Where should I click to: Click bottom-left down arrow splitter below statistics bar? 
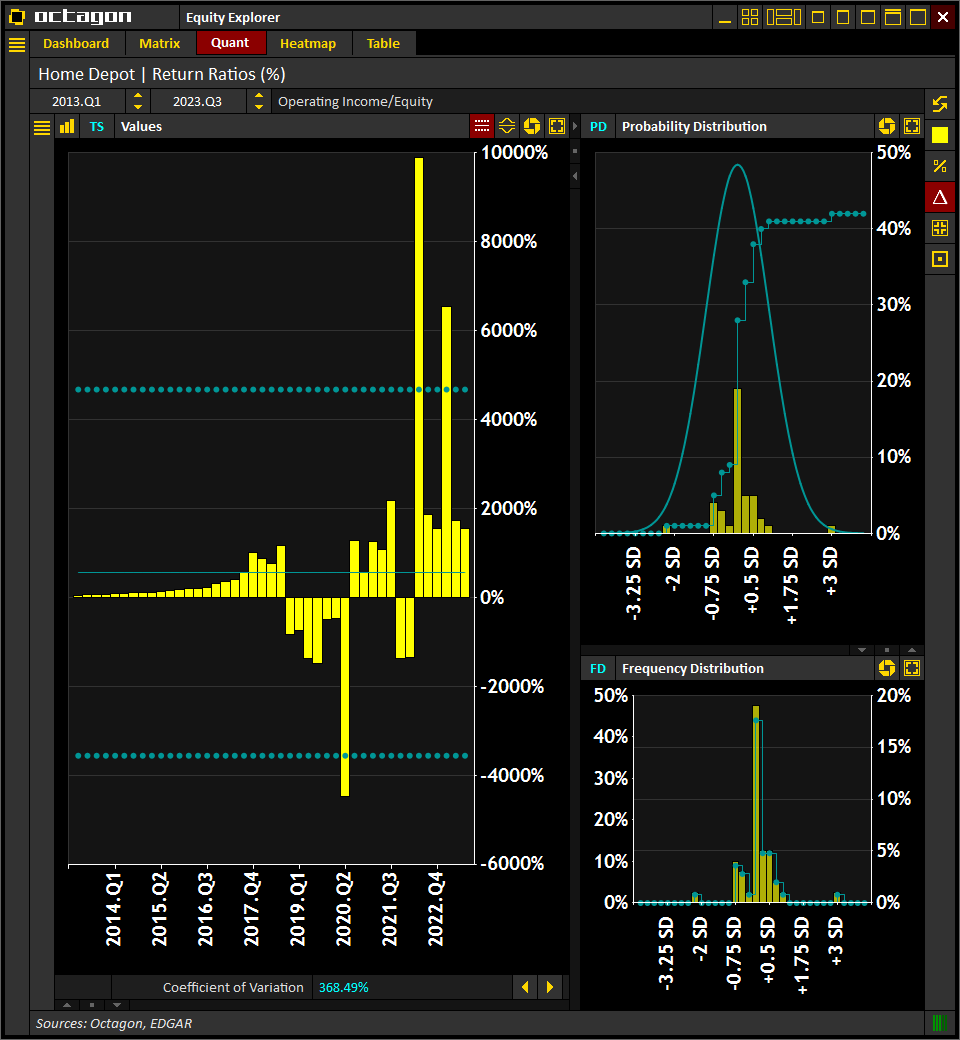[x=117, y=1005]
